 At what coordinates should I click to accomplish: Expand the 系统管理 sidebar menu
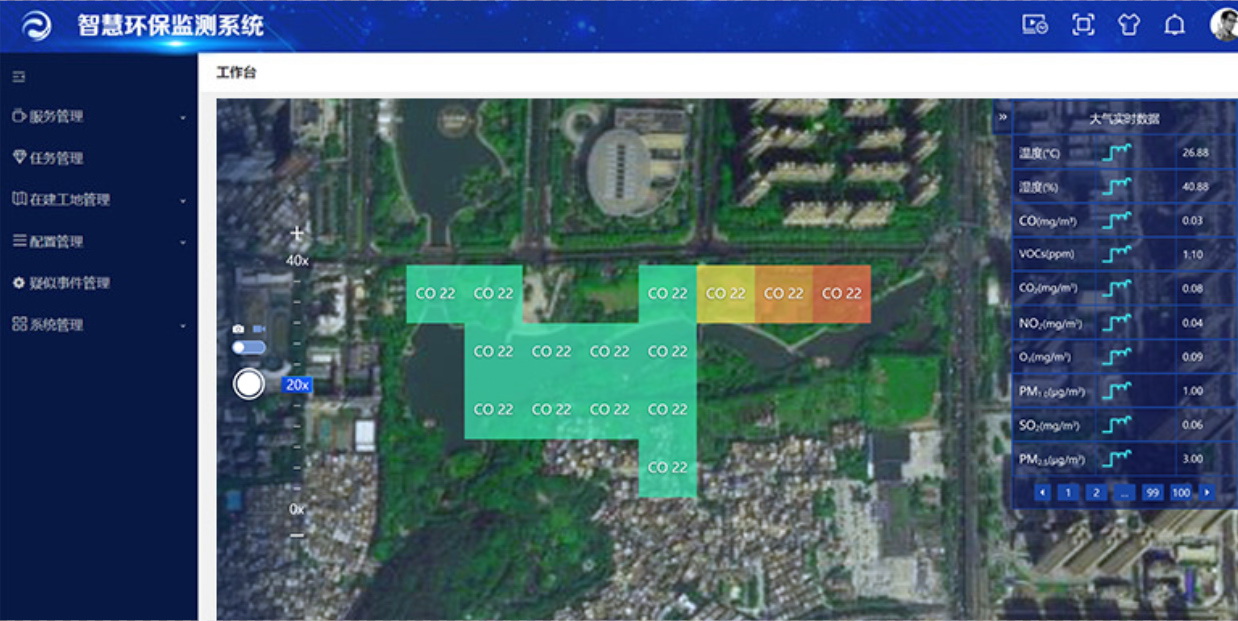tap(98, 325)
